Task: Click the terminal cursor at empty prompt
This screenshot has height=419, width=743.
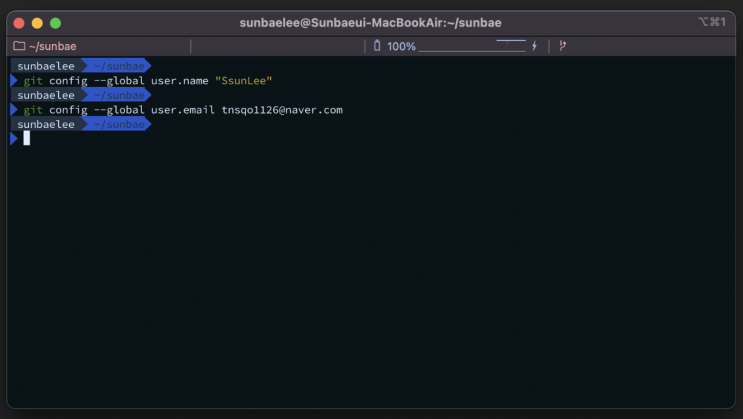Action: click(27, 138)
